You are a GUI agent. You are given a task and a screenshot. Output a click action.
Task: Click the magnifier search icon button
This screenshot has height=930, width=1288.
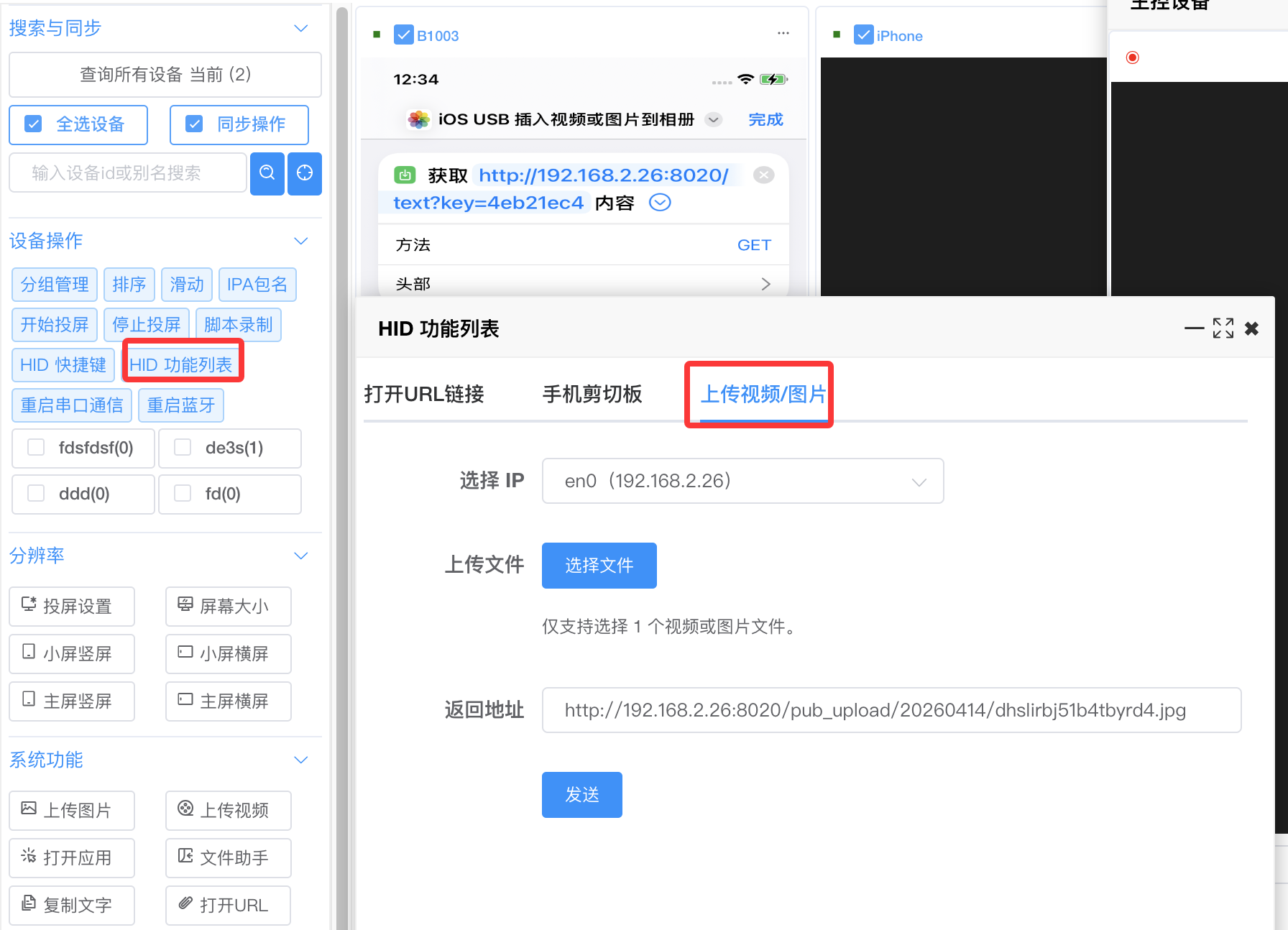click(267, 173)
